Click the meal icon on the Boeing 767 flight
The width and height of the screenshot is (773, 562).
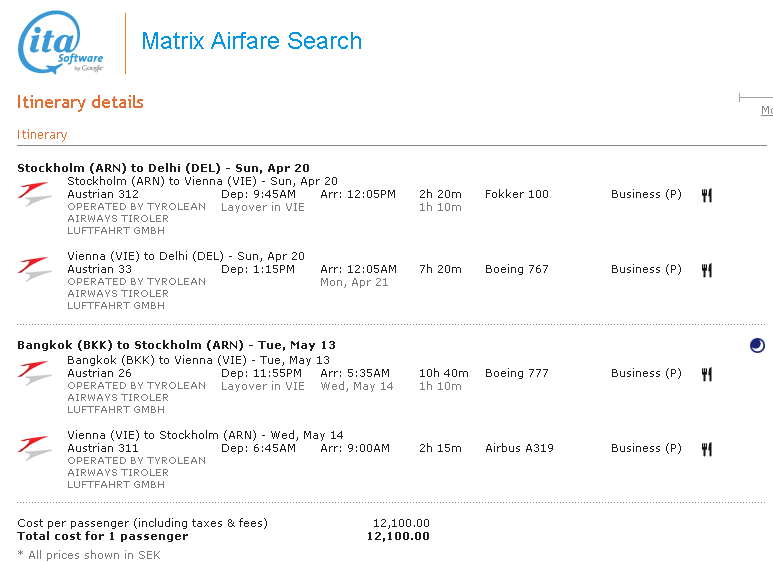coord(706,270)
